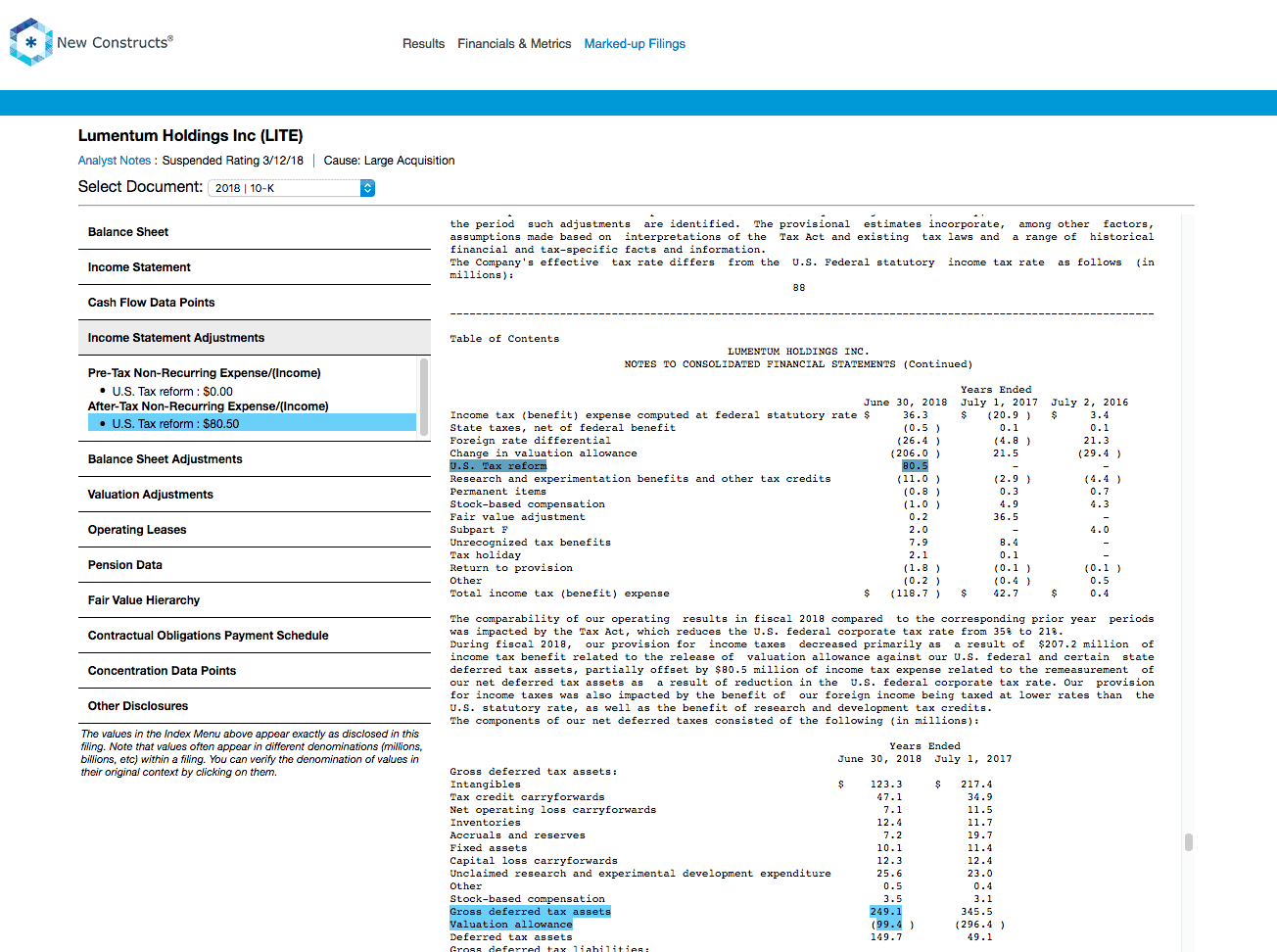Click the New Constructs hexagon logo
Screen dimensions: 1277x952
[31, 42]
